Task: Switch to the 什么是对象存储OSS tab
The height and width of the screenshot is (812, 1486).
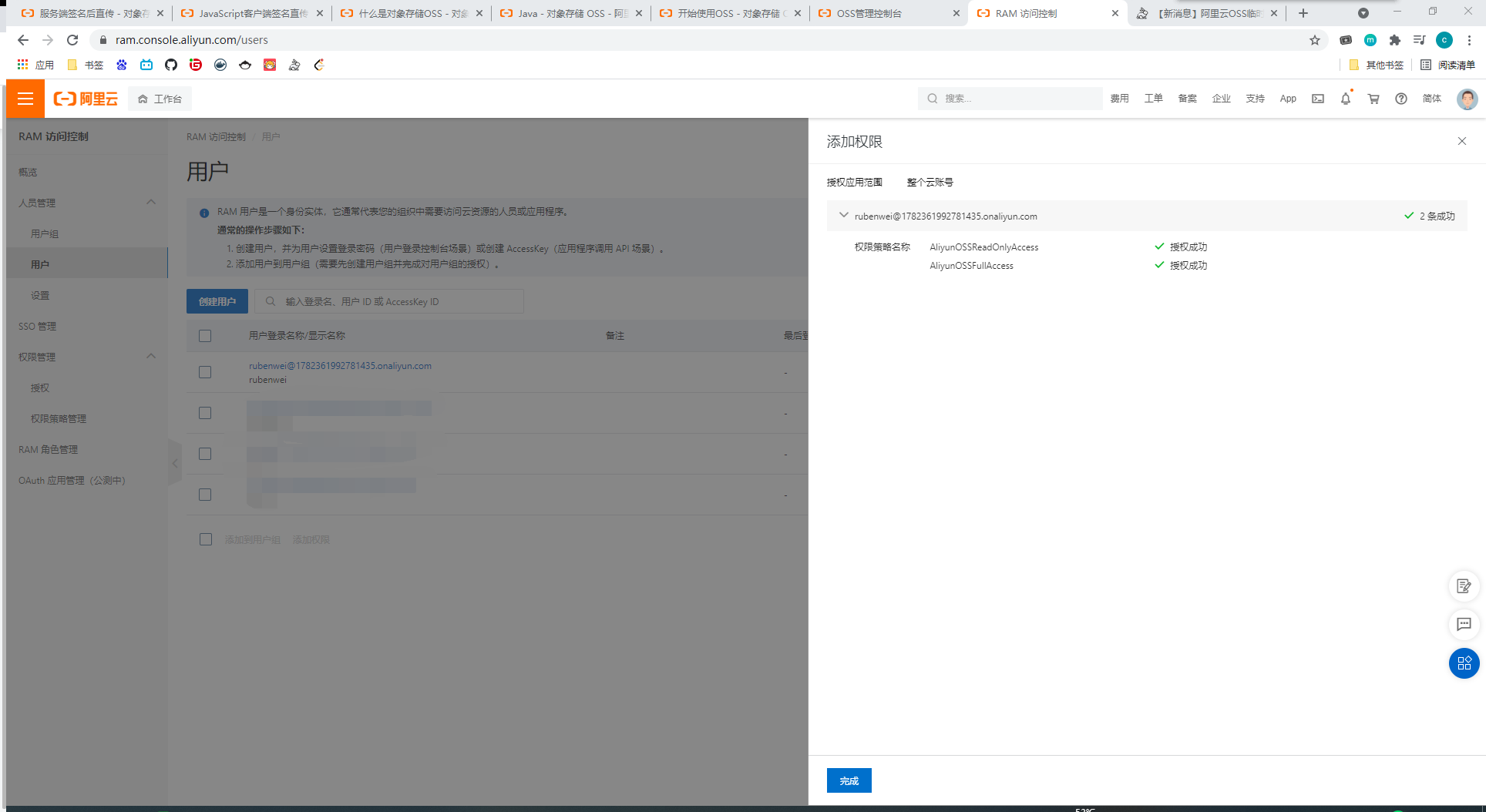Action: click(x=411, y=13)
